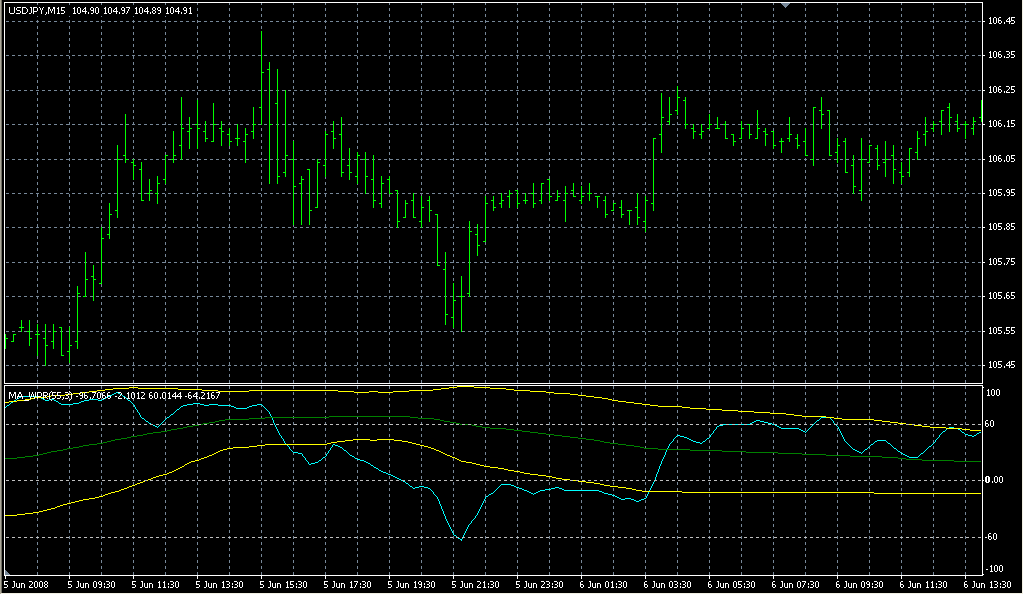Click the 106.15 price scale label
The width and height of the screenshot is (1024, 594).
pos(1001,124)
